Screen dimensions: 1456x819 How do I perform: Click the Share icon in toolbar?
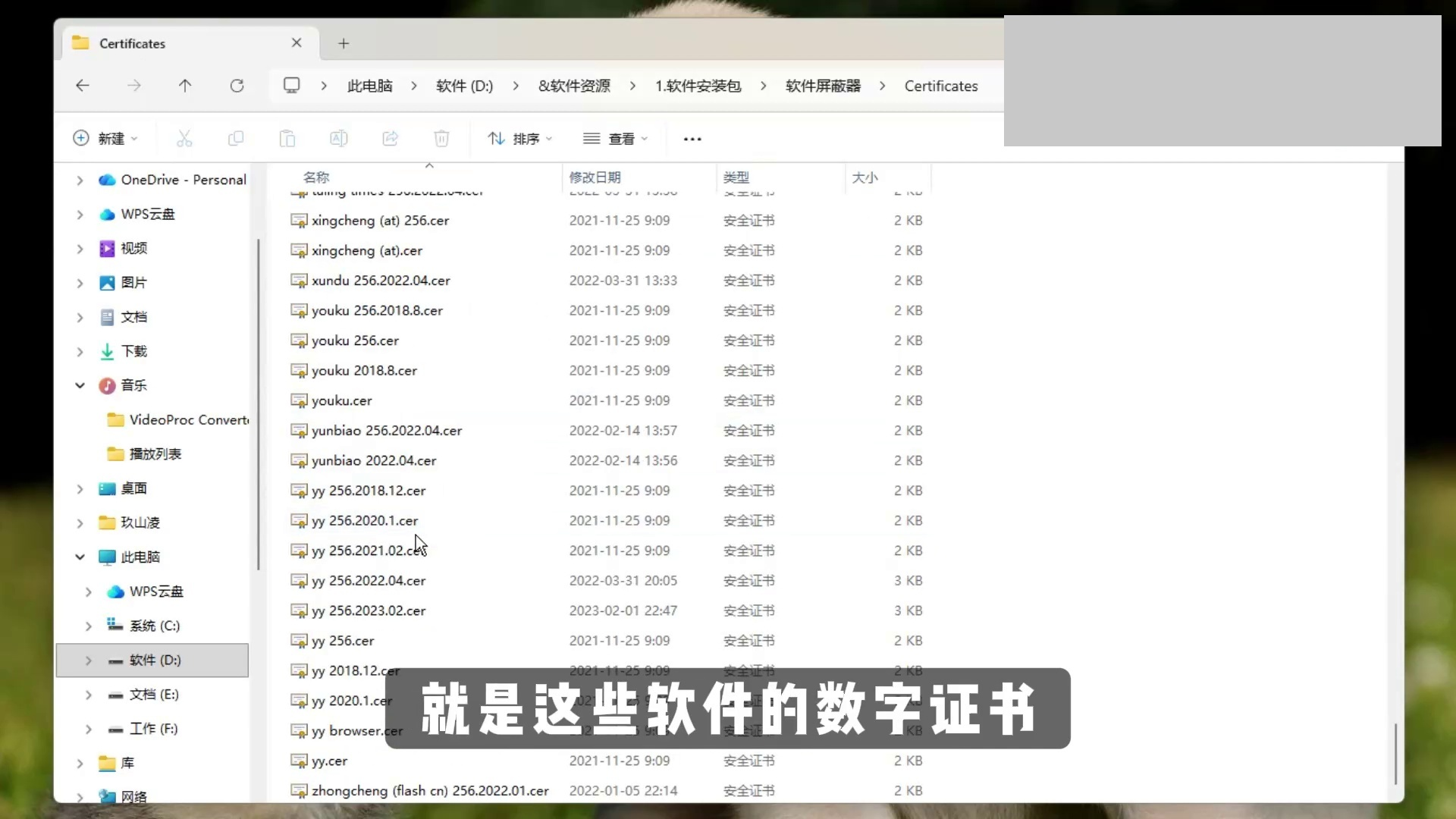pyautogui.click(x=390, y=139)
